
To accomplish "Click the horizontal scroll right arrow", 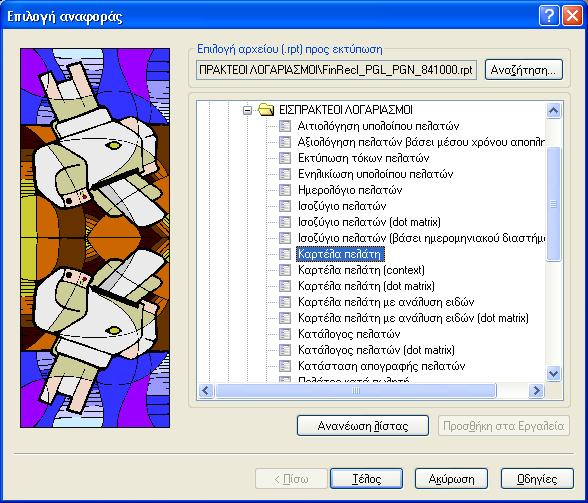I will click(536, 391).
